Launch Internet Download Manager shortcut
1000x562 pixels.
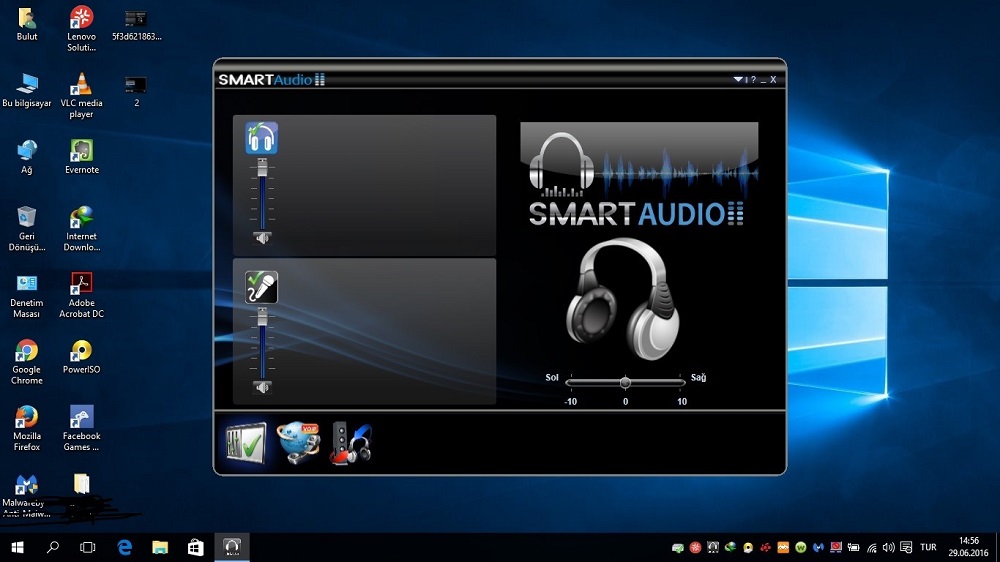[x=82, y=229]
